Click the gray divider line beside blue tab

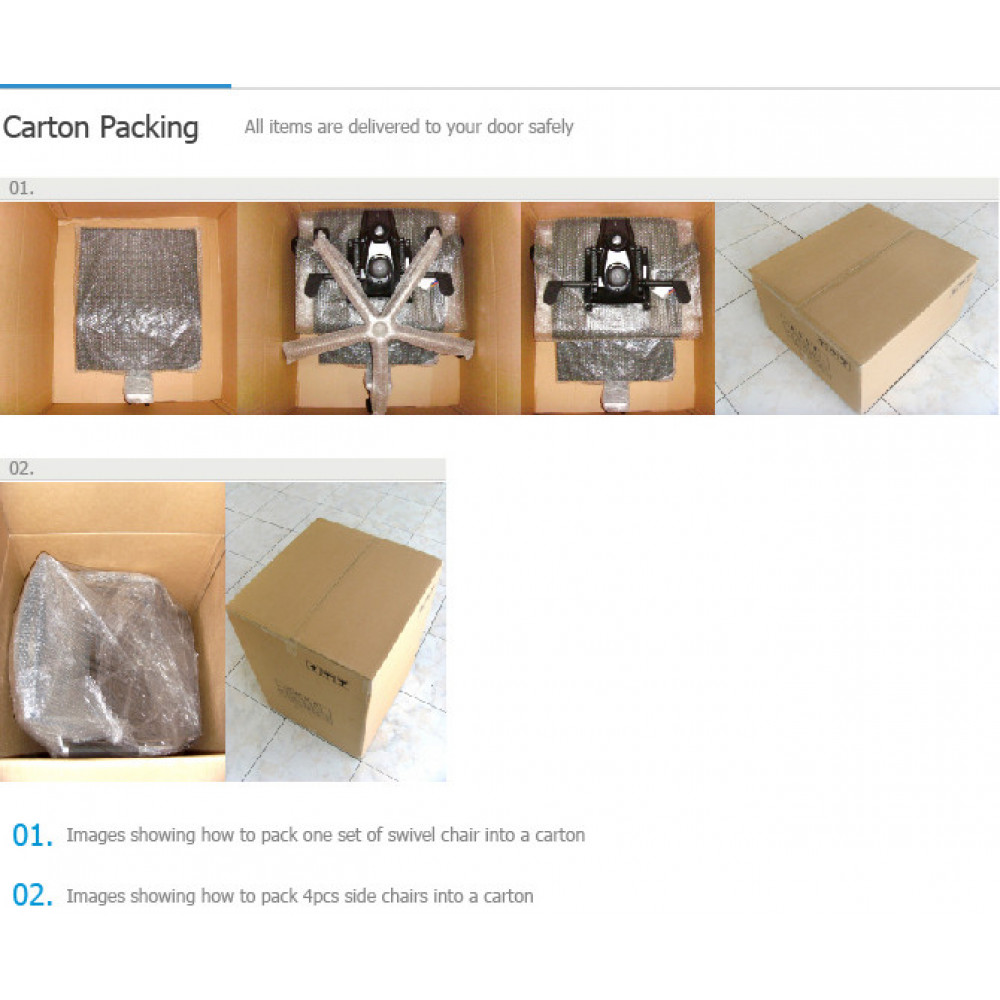point(615,88)
